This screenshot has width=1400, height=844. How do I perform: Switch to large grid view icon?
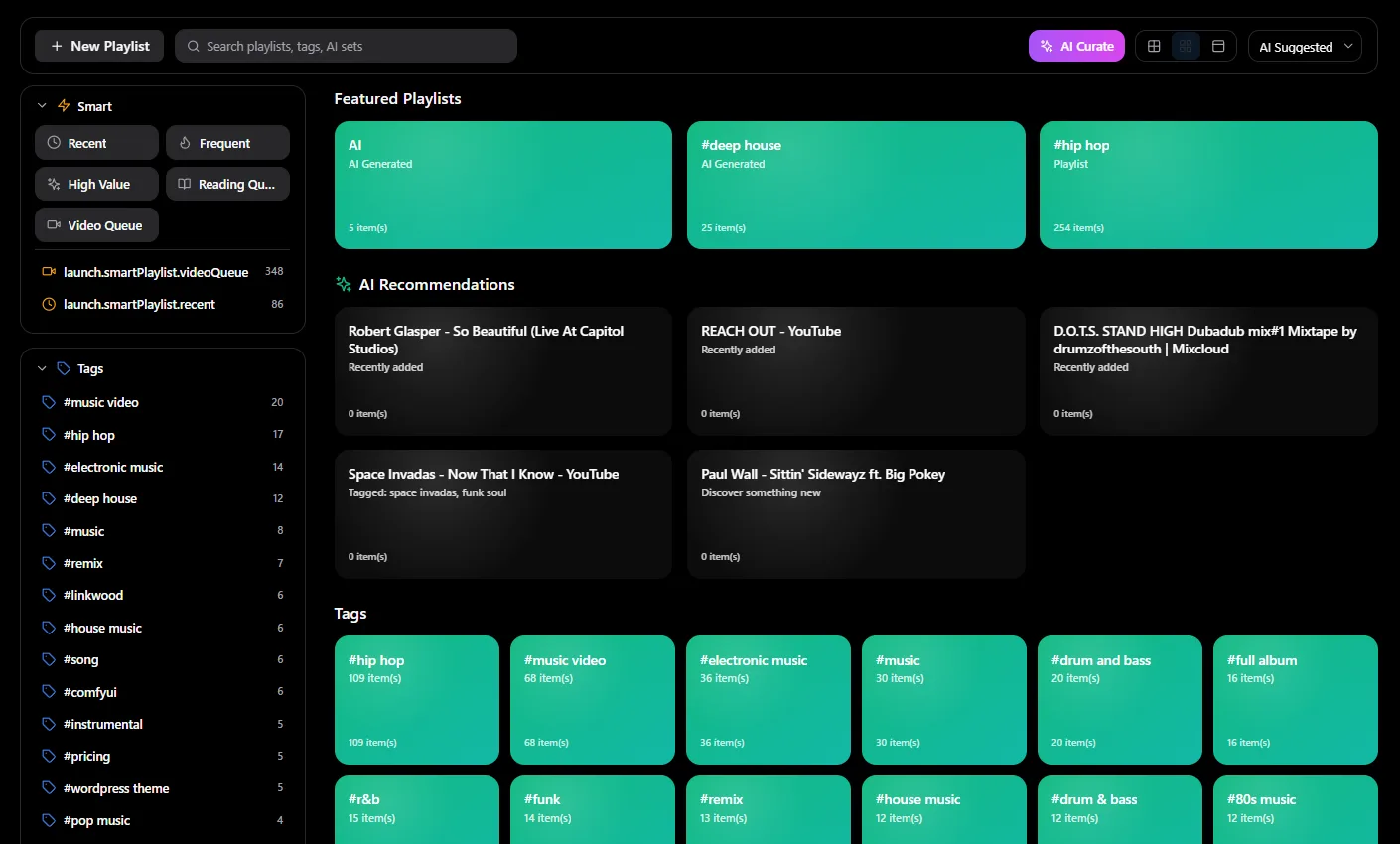(x=1154, y=46)
